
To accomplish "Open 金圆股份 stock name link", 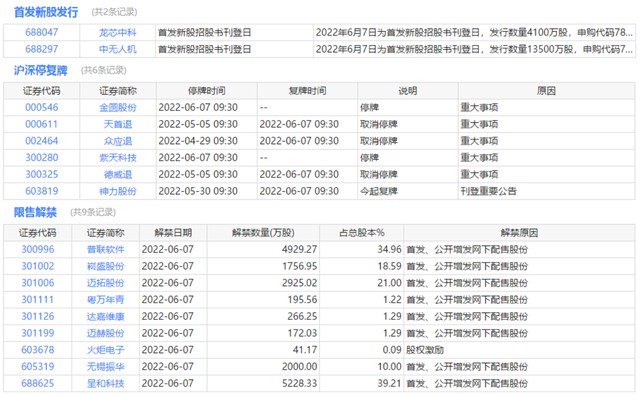I will click(118, 108).
